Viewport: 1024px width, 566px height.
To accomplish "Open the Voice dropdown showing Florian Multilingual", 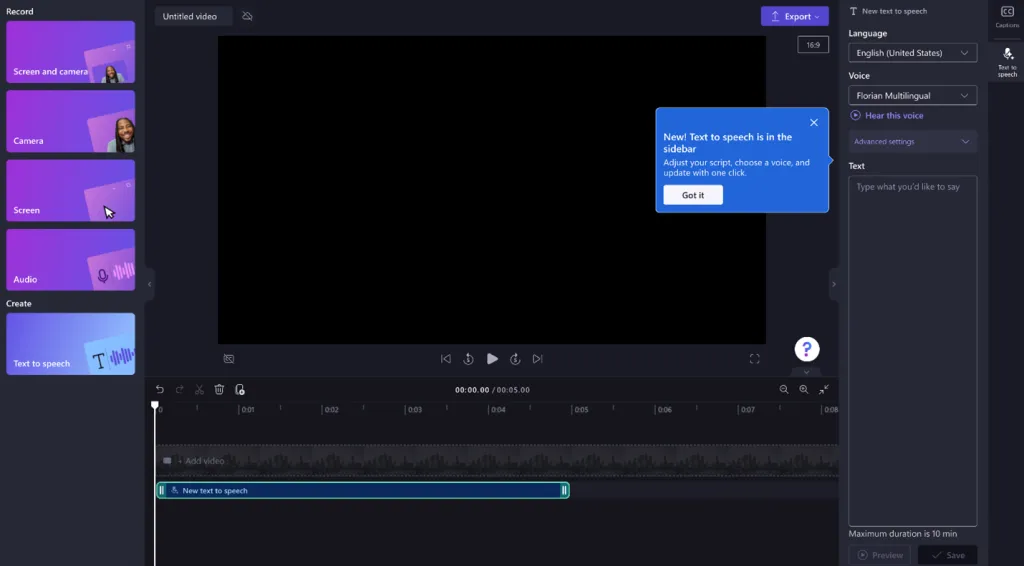I will coord(912,96).
